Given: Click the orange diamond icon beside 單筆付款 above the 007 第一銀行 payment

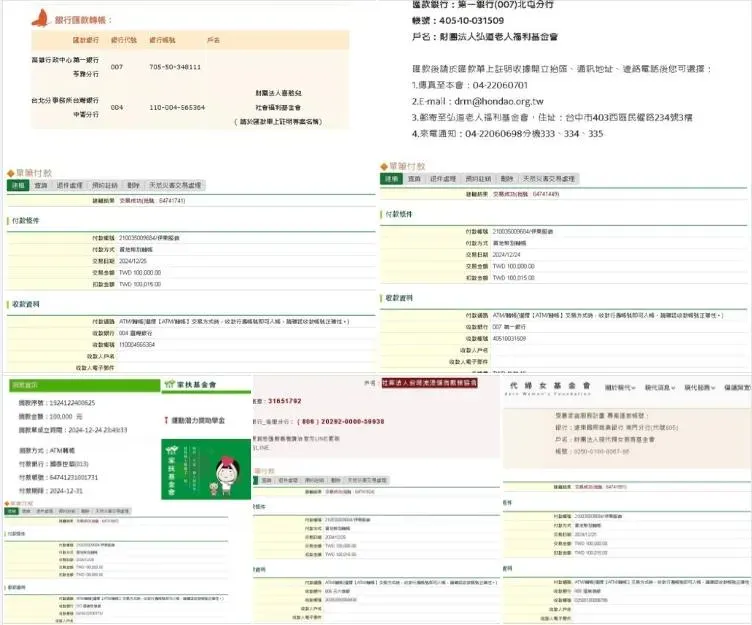Looking at the screenshot, I should point(384,166).
